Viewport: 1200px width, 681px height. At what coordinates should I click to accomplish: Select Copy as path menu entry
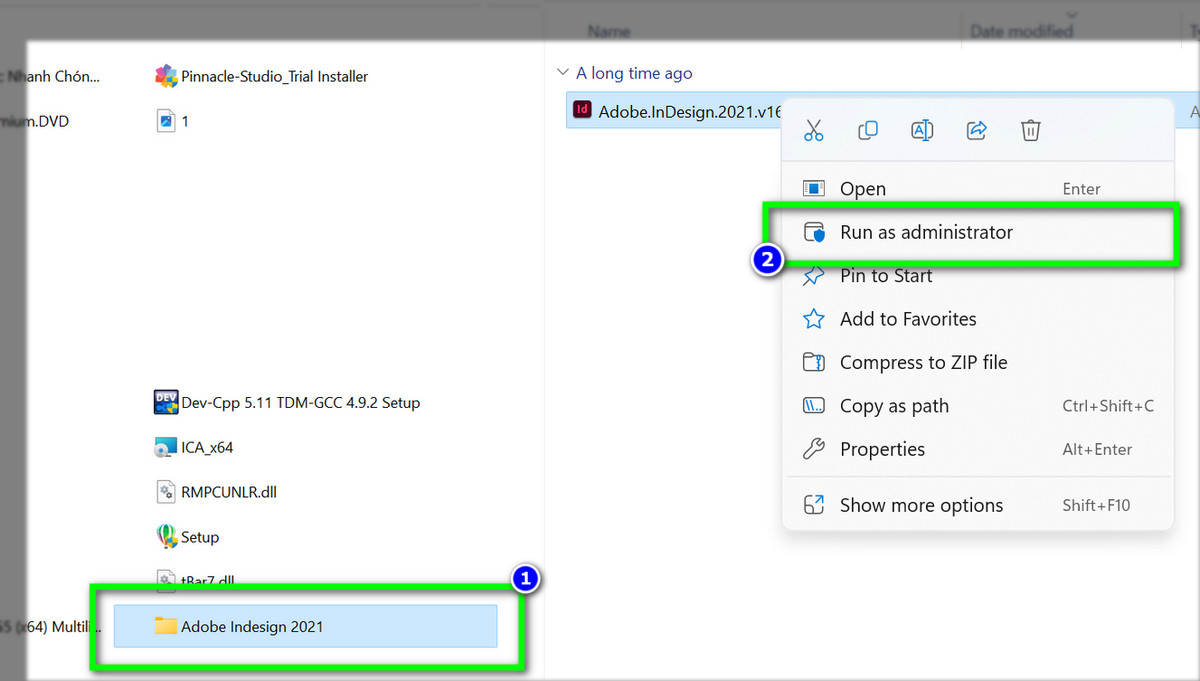click(977, 406)
